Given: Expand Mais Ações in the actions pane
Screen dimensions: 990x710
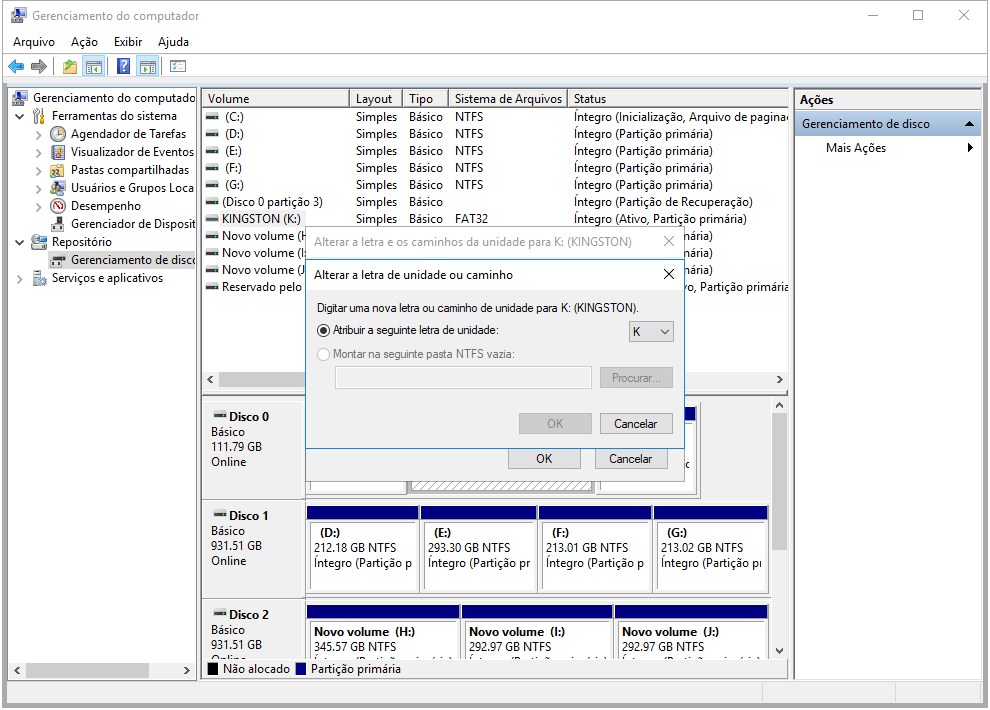Looking at the screenshot, I should 970,148.
